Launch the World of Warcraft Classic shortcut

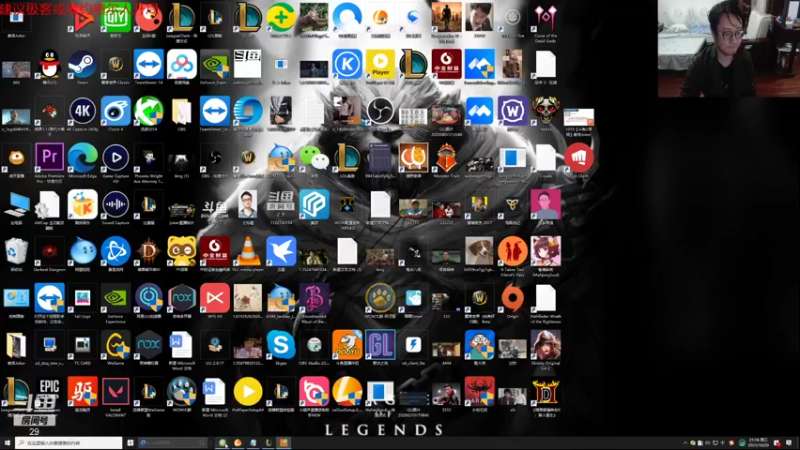(116, 64)
